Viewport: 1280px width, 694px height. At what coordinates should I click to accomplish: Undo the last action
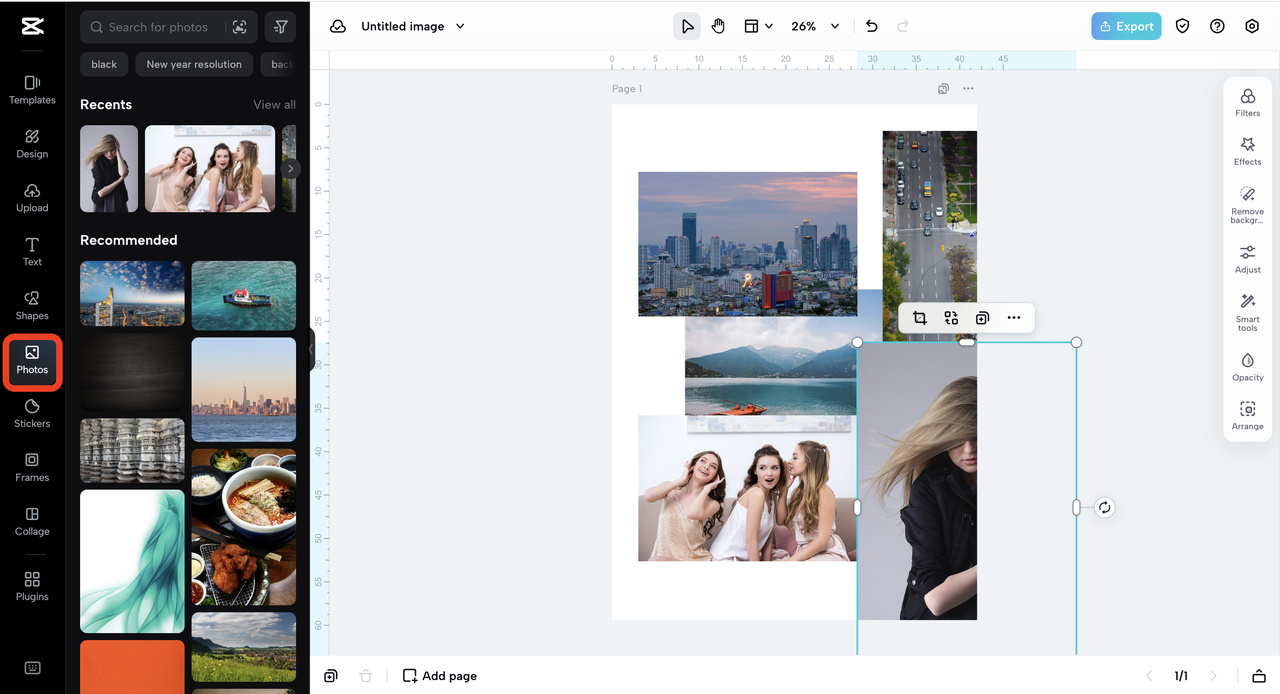coord(871,26)
